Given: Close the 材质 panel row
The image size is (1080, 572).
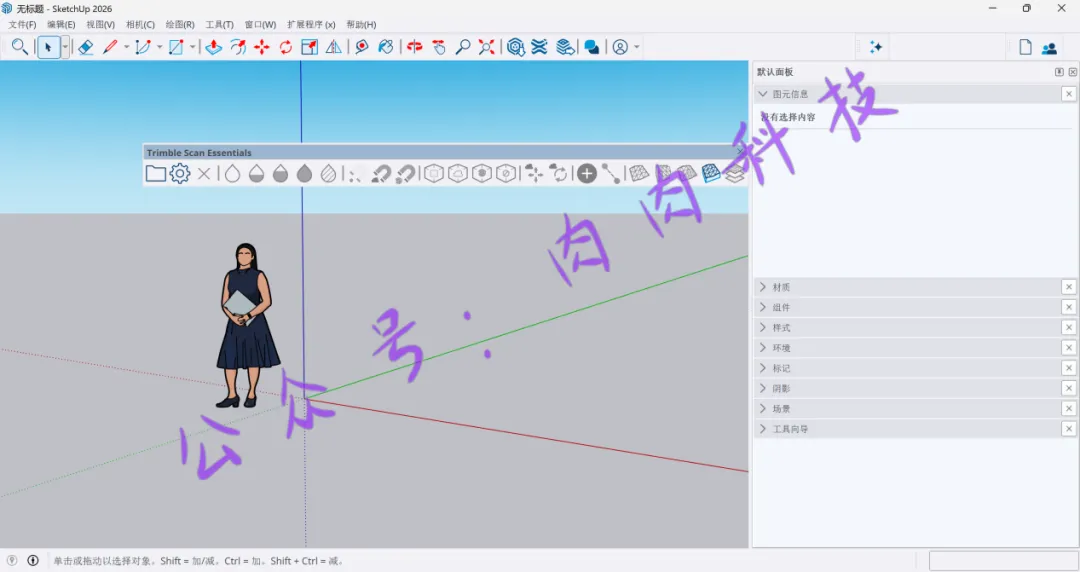Looking at the screenshot, I should (1068, 287).
